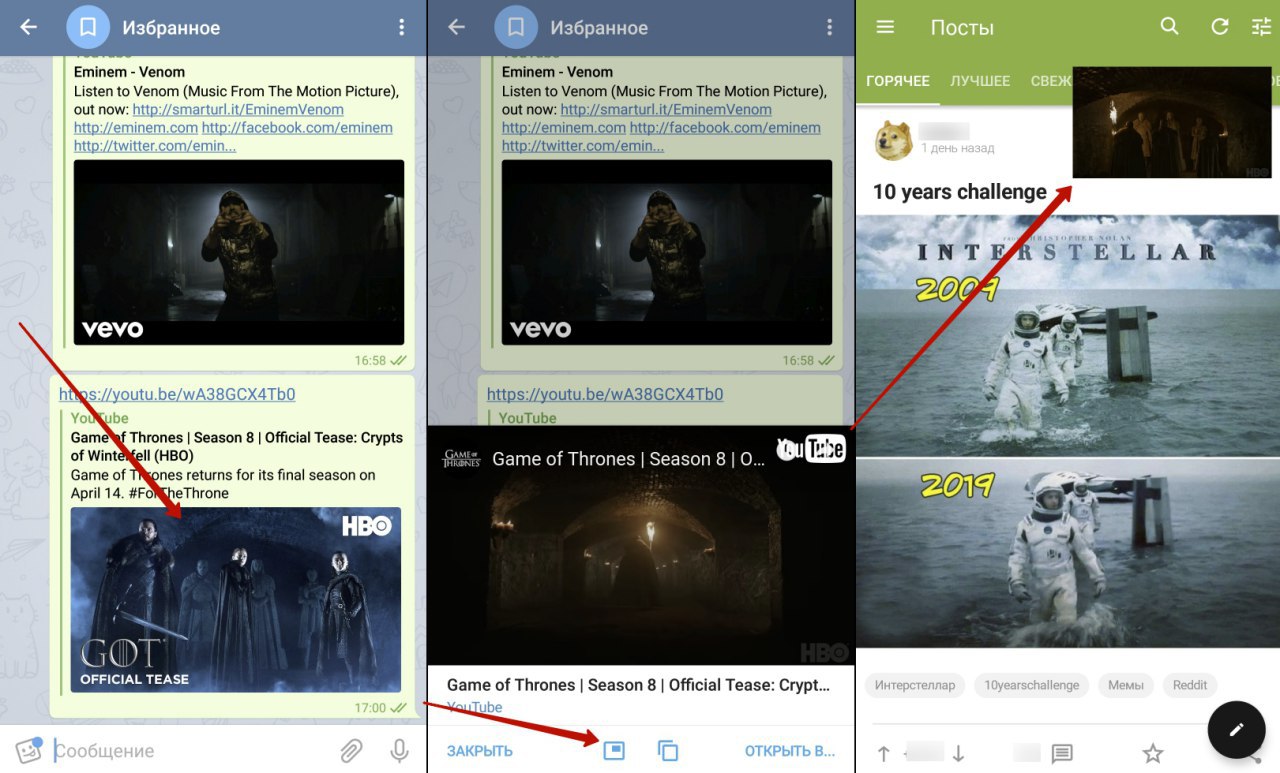Click picture-in-picture icon below video player
This screenshot has height=773, width=1280.
coord(614,750)
